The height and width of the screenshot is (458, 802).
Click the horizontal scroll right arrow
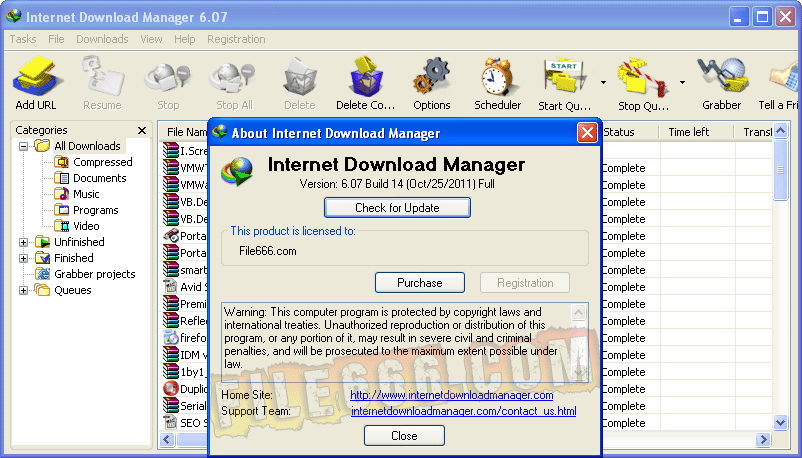click(764, 439)
